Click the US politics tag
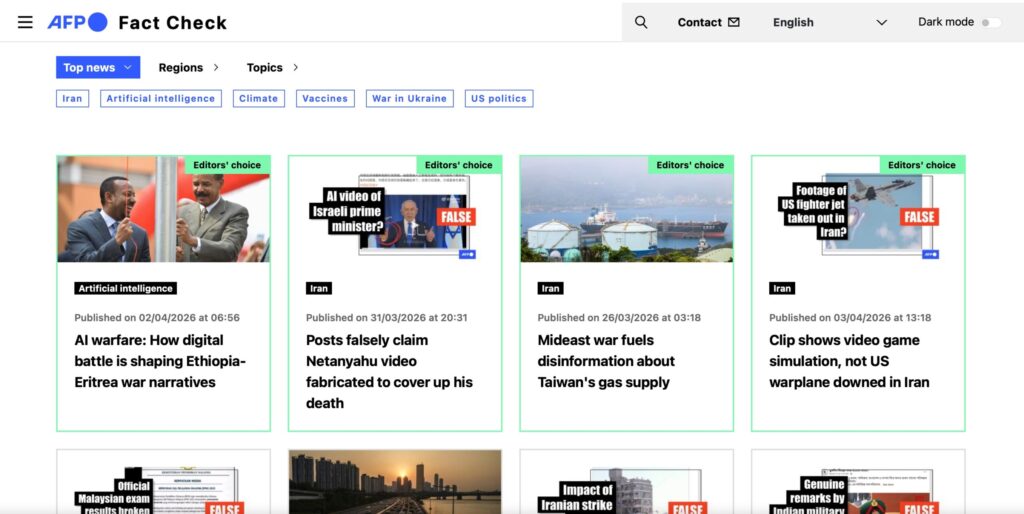1024x514 pixels. 498,99
